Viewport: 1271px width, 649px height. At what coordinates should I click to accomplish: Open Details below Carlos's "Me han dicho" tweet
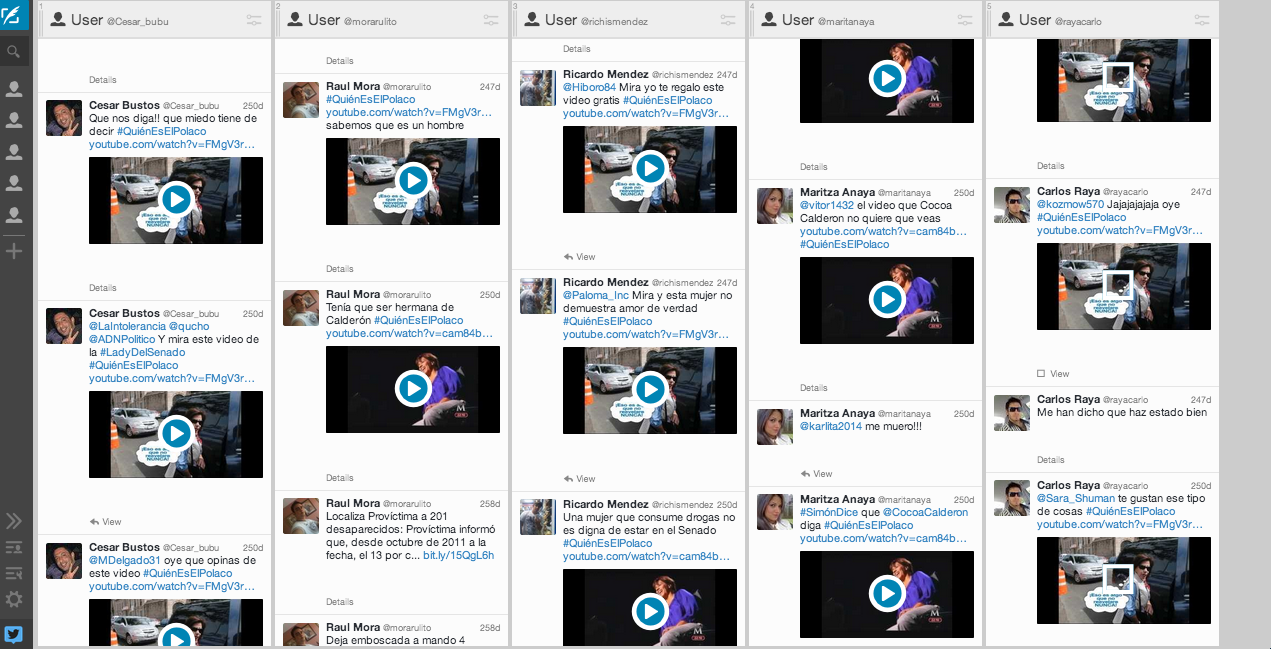click(x=1051, y=460)
